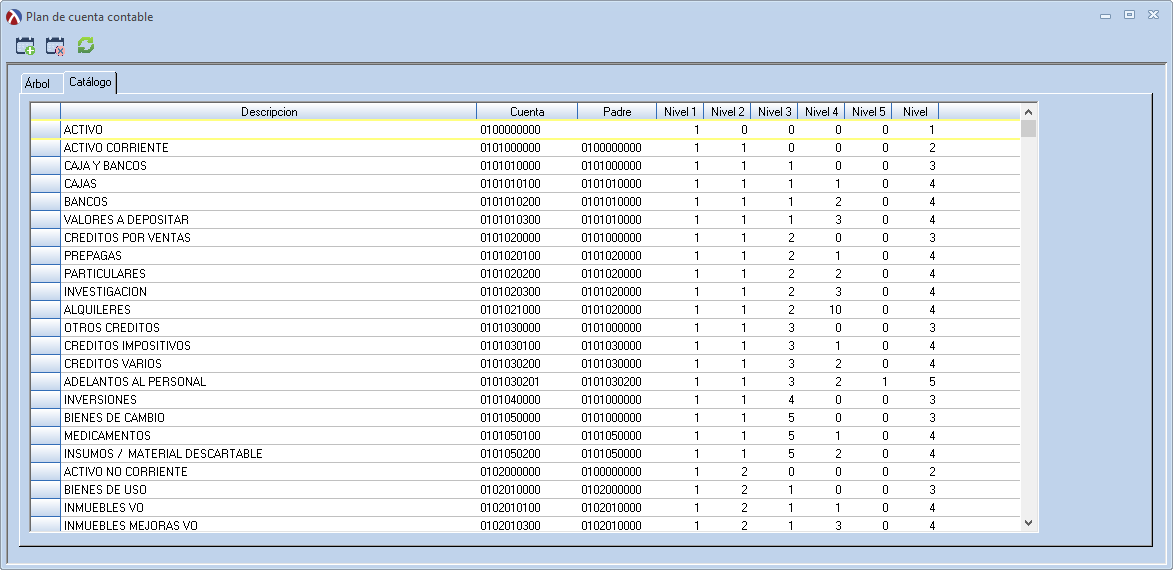Image resolution: width=1173 pixels, height=570 pixels.
Task: Click the last Nivel column header
Action: 915,111
